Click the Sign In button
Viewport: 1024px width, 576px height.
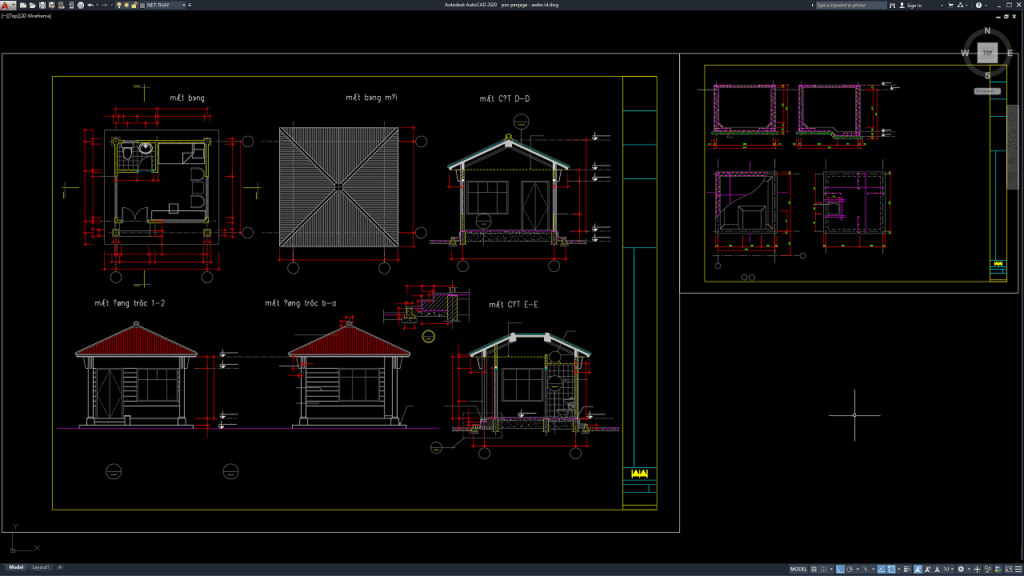click(913, 4)
